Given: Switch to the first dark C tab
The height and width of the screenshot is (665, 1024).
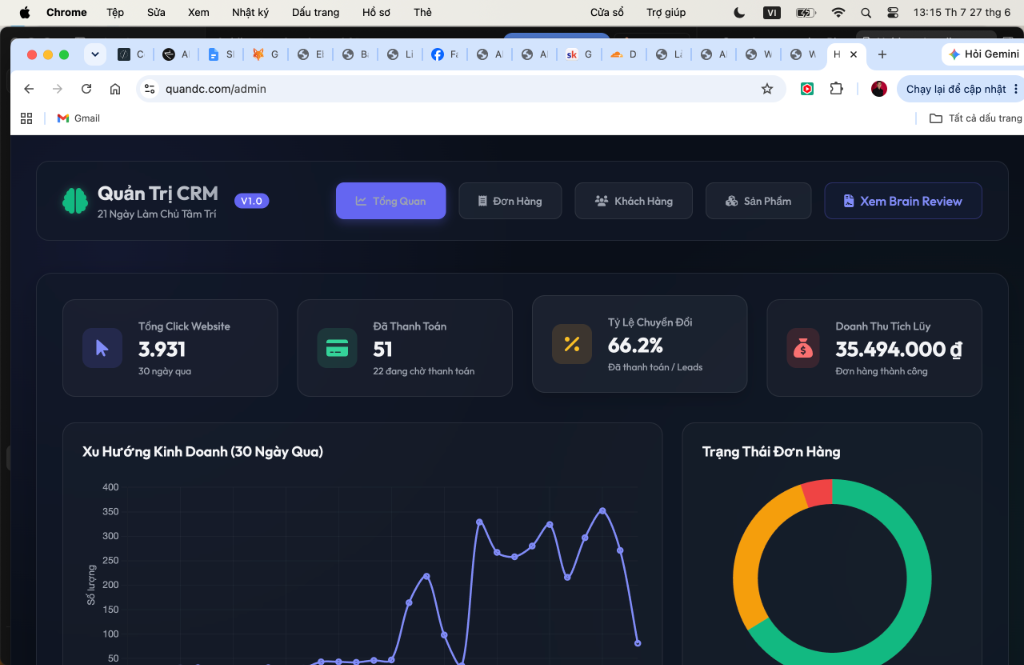Looking at the screenshot, I should point(131,54).
